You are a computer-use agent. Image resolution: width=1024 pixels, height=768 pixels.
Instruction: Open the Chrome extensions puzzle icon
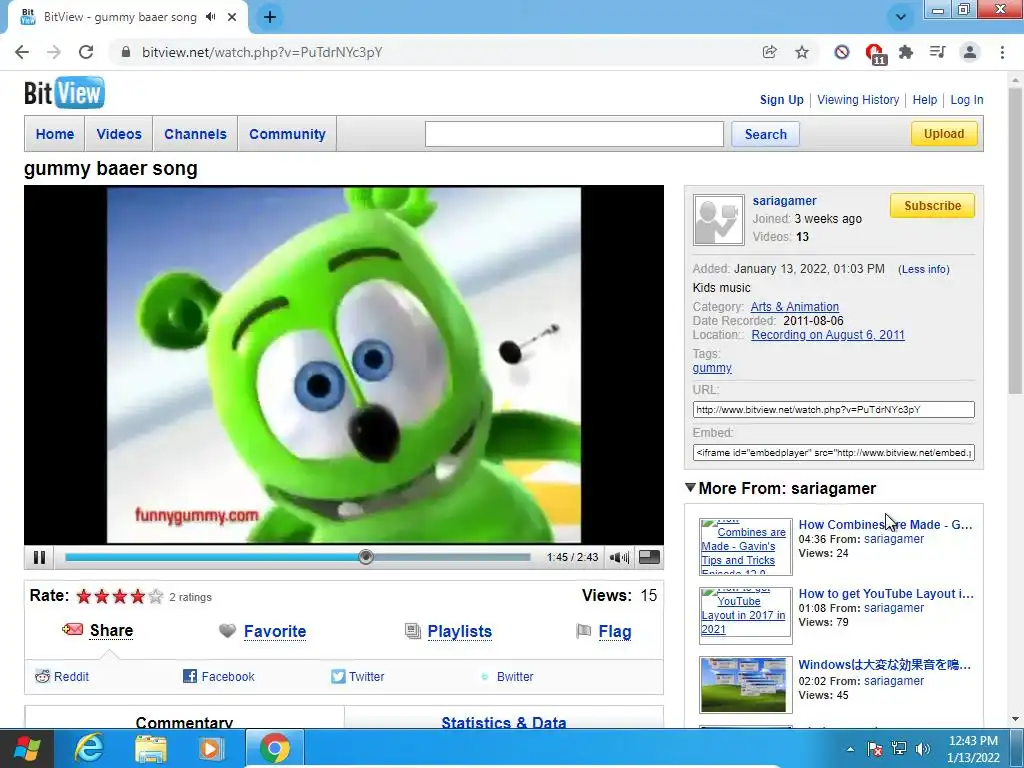click(x=906, y=52)
